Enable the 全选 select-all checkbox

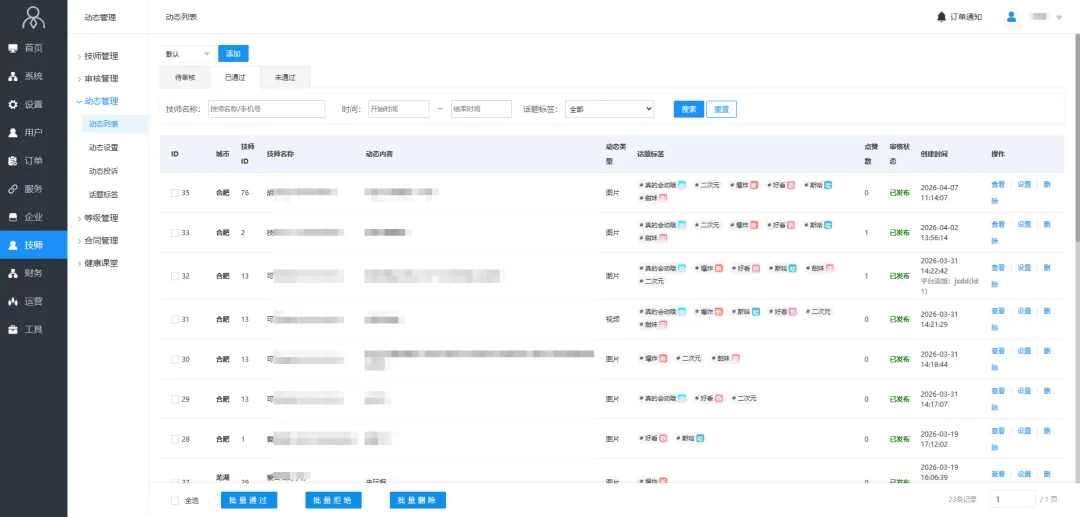tap(176, 501)
